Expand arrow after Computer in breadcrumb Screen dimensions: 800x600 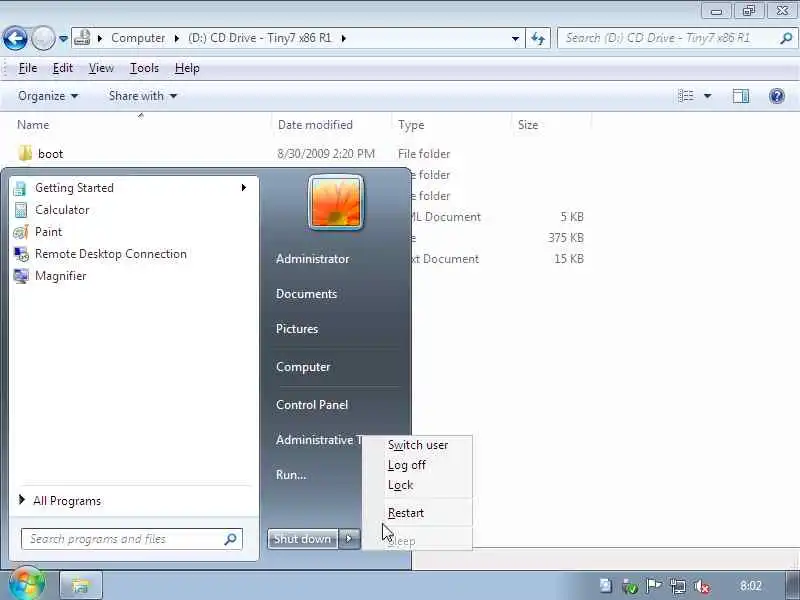[177, 38]
